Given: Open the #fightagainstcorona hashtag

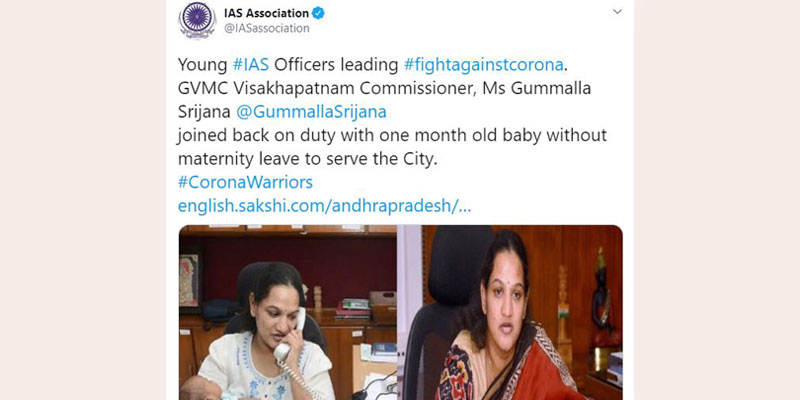Looking at the screenshot, I should click(483, 65).
